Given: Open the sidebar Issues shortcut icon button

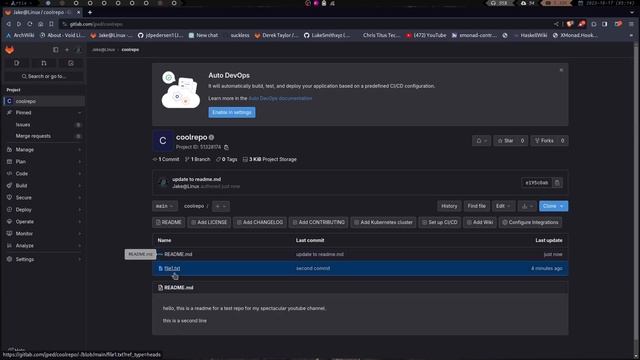Looking at the screenshot, I should click(17, 63).
